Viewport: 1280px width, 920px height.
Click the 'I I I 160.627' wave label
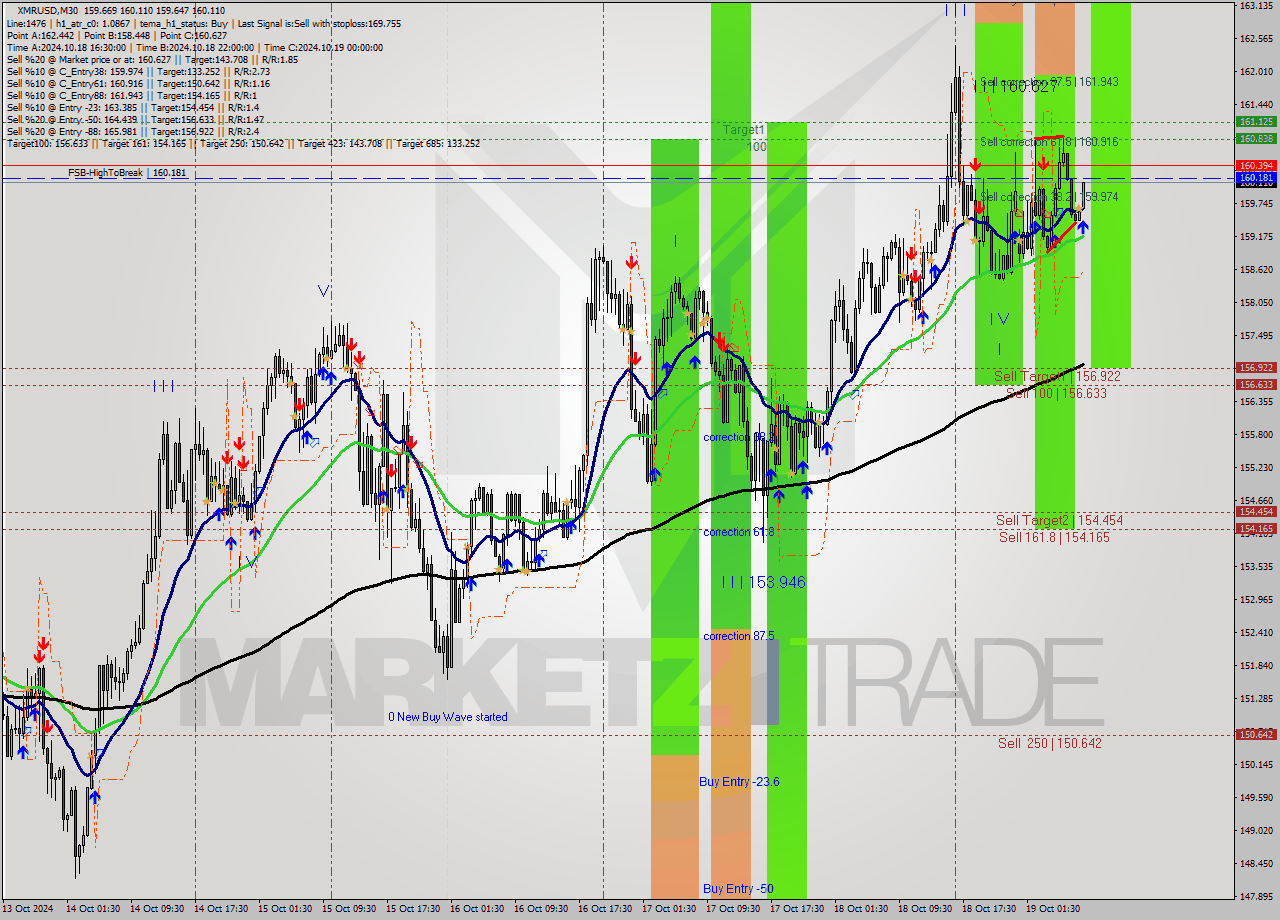(x=1016, y=87)
